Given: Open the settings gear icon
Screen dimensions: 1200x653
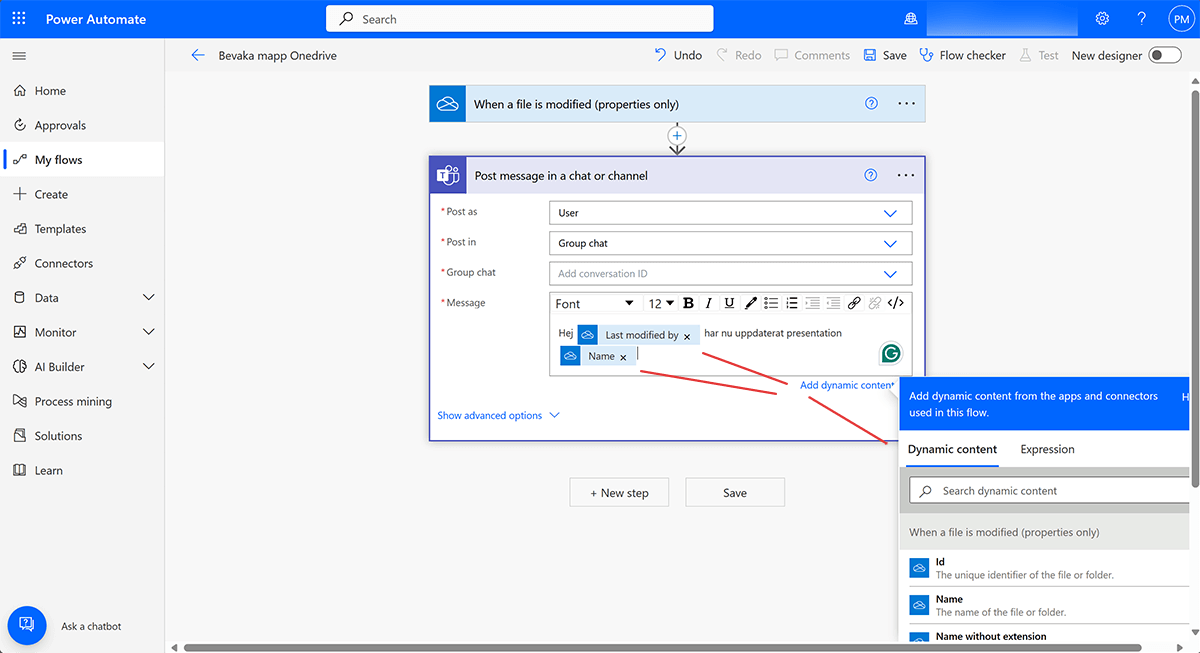Looking at the screenshot, I should point(1102,19).
